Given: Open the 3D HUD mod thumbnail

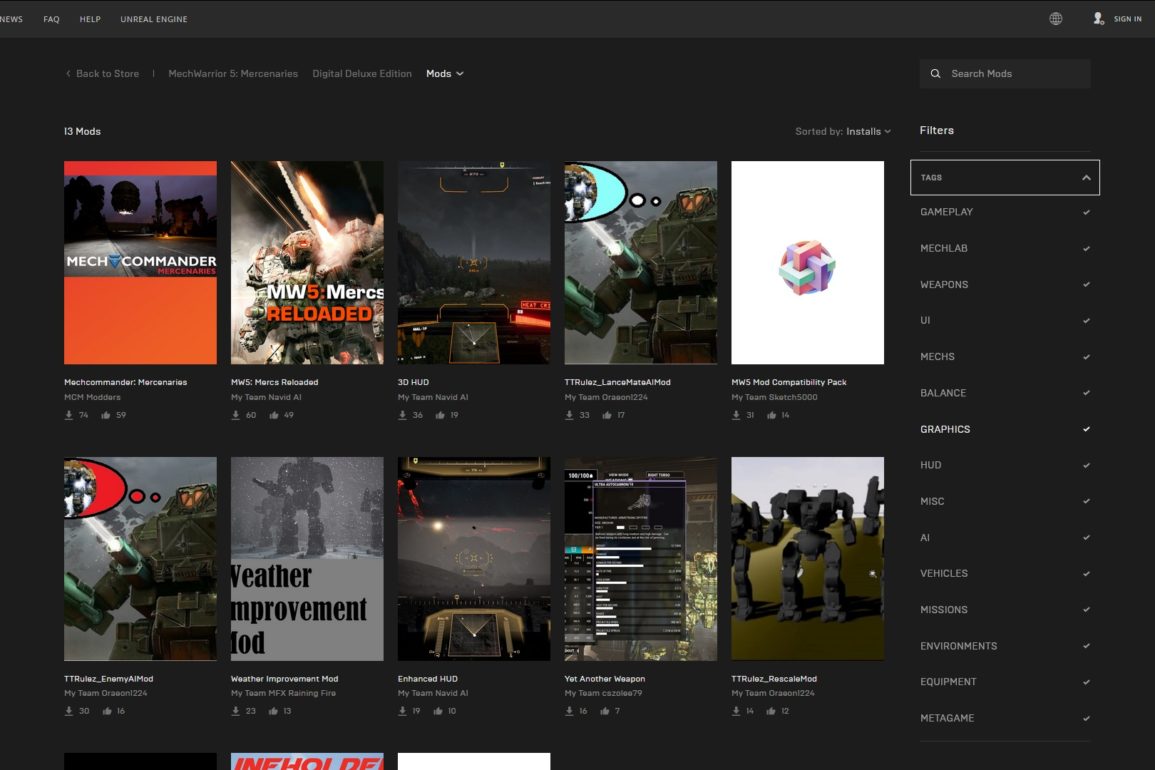Looking at the screenshot, I should tap(474, 262).
